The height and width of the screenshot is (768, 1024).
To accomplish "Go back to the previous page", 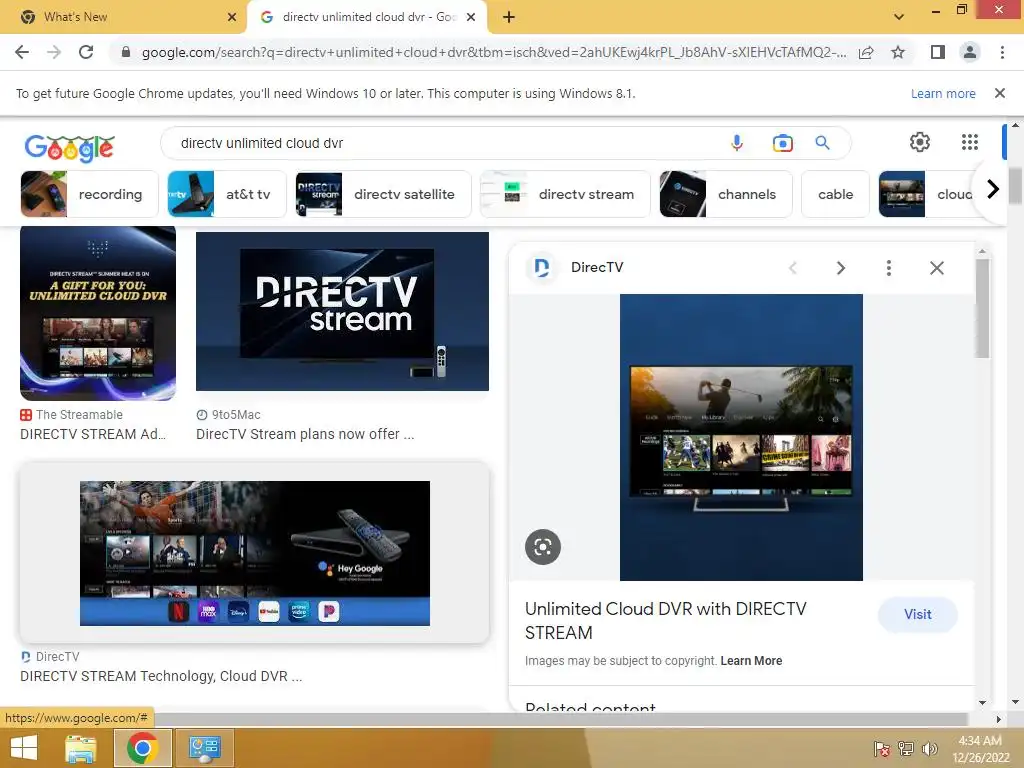I will pyautogui.click(x=22, y=52).
